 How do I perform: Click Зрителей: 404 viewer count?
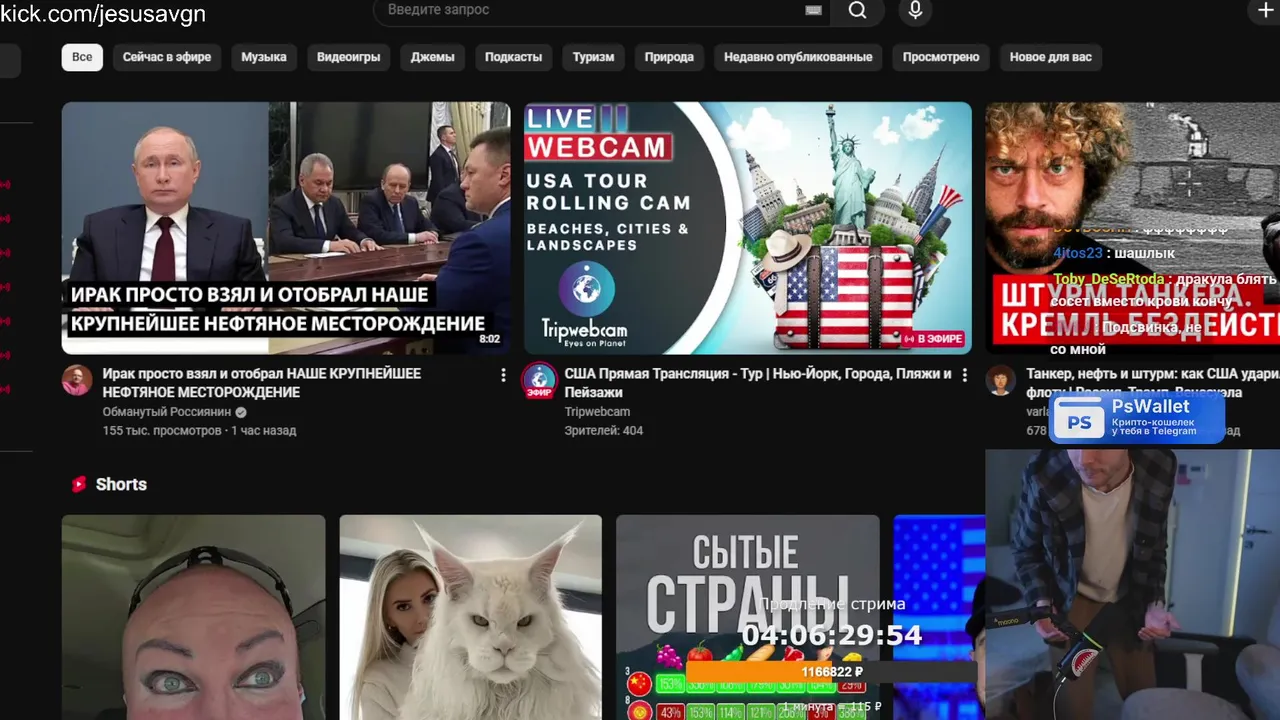(x=604, y=431)
